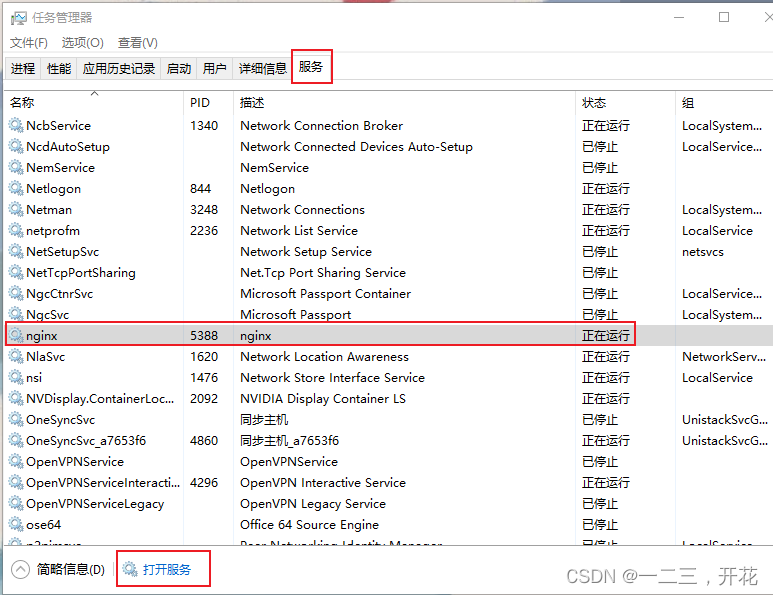Open services via 打开服务 link
Screen dimensions: 773x595
(167, 569)
